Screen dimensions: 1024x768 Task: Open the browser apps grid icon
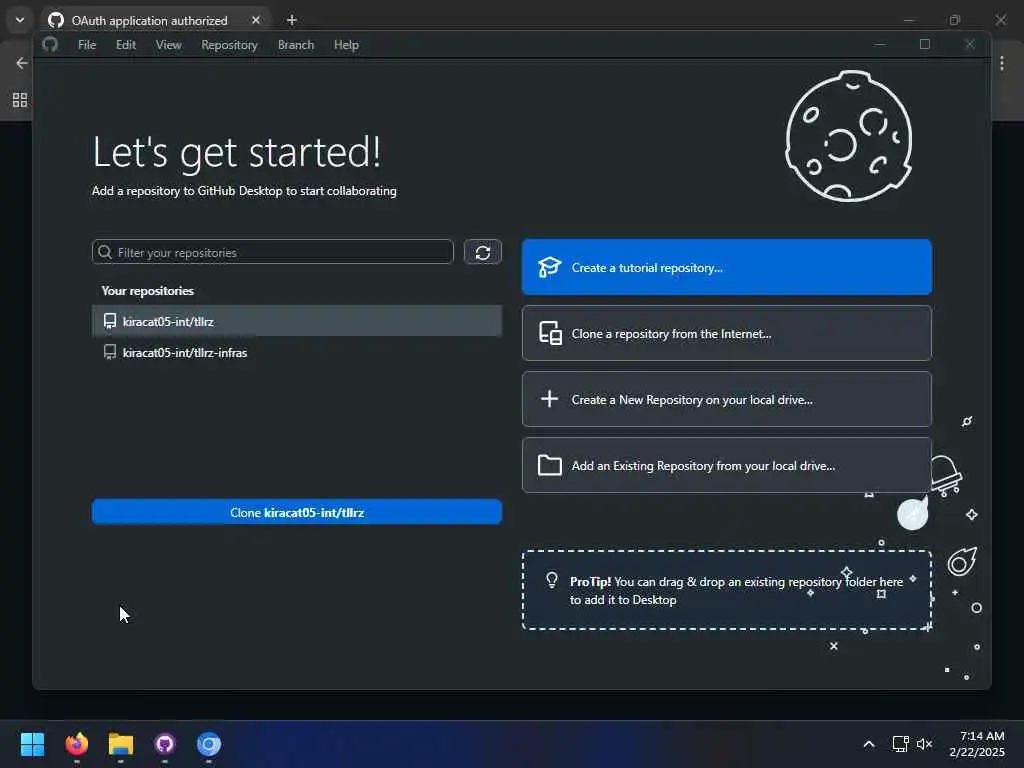(20, 100)
